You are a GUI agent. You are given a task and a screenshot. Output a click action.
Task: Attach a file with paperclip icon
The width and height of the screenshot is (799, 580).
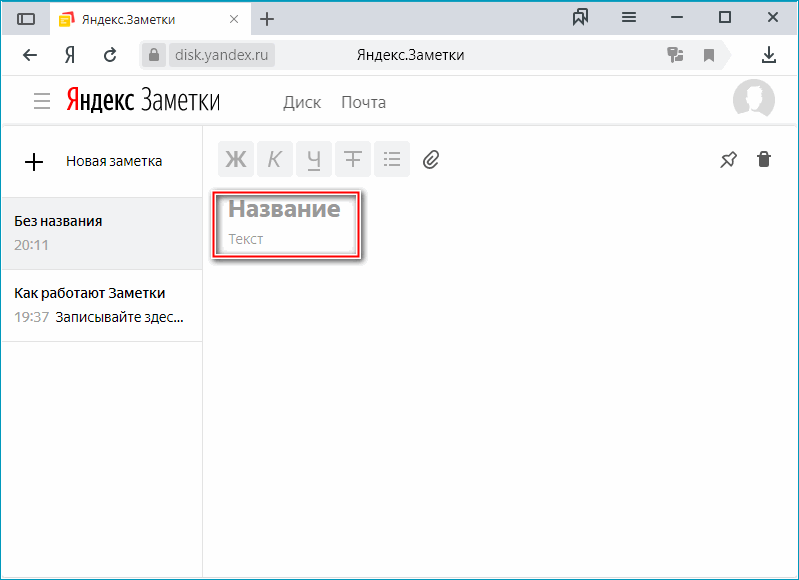coord(431,159)
